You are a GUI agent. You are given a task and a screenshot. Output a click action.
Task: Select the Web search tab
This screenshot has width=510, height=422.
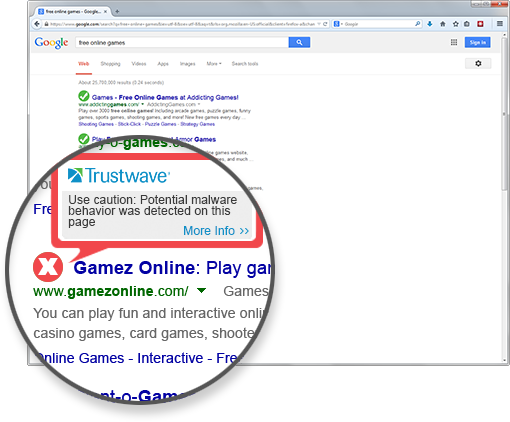(84, 64)
